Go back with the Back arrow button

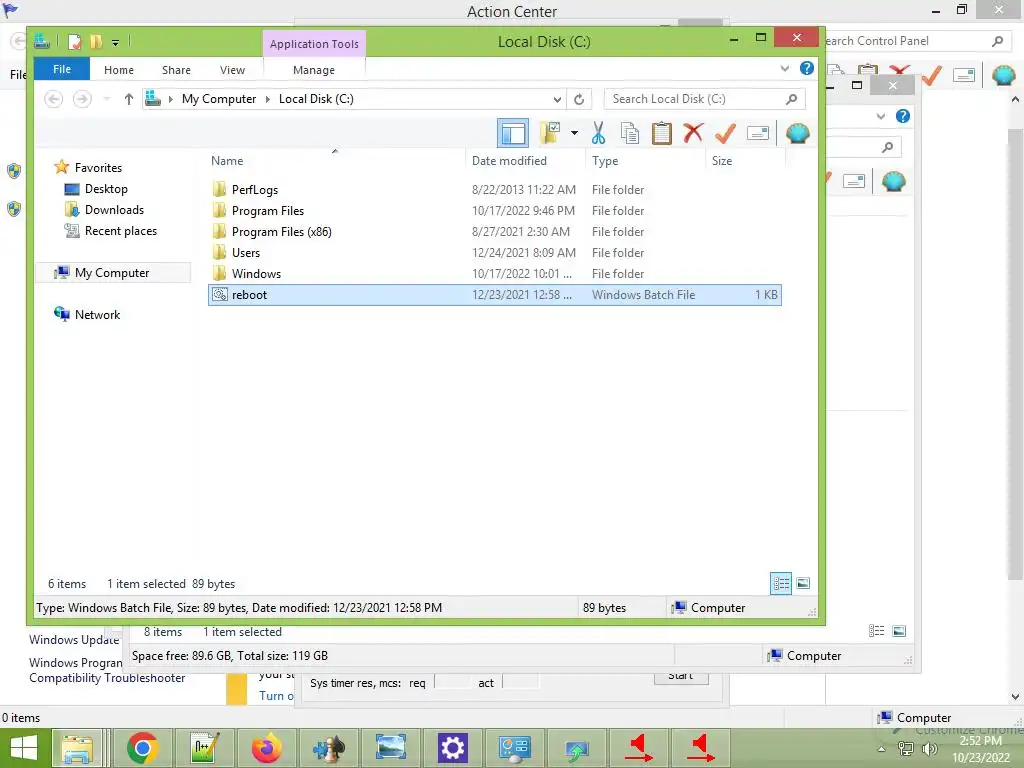[x=54, y=99]
